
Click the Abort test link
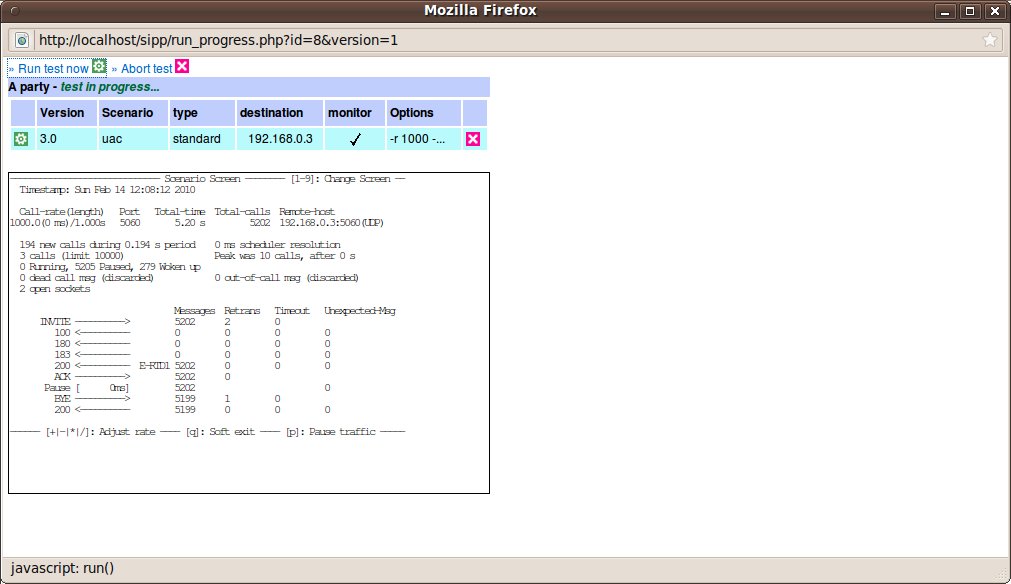point(147,68)
